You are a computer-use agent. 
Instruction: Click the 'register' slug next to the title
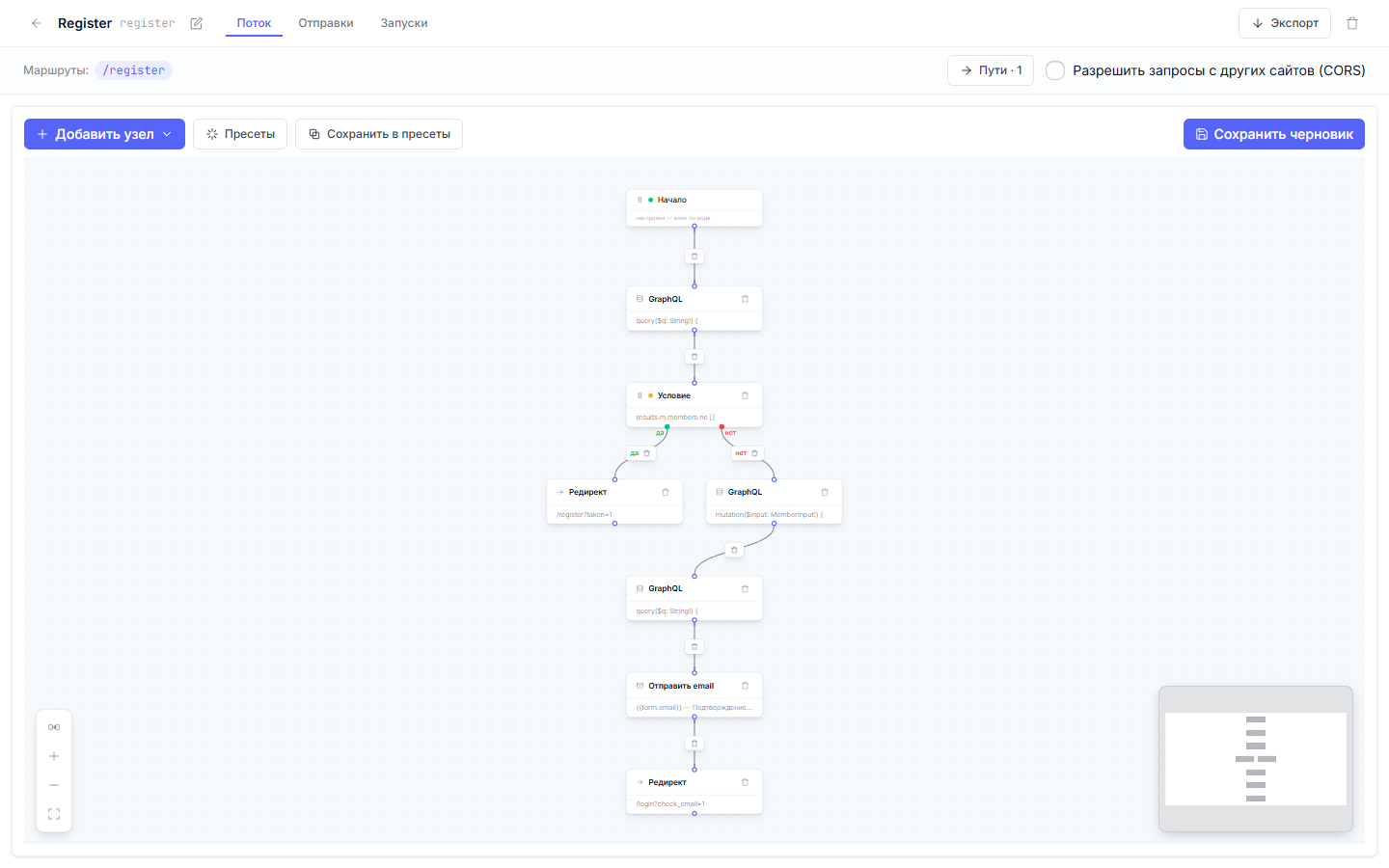(x=148, y=23)
